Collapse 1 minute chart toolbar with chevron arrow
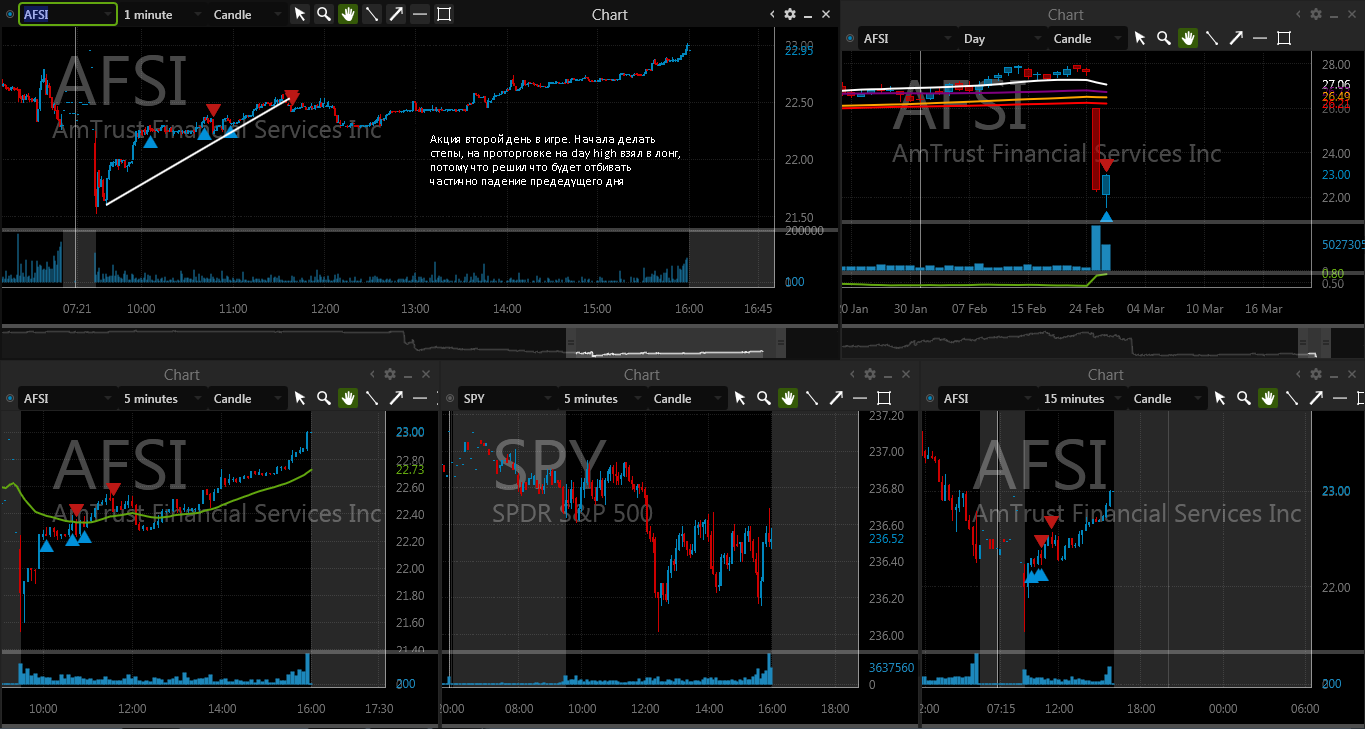 (773, 14)
